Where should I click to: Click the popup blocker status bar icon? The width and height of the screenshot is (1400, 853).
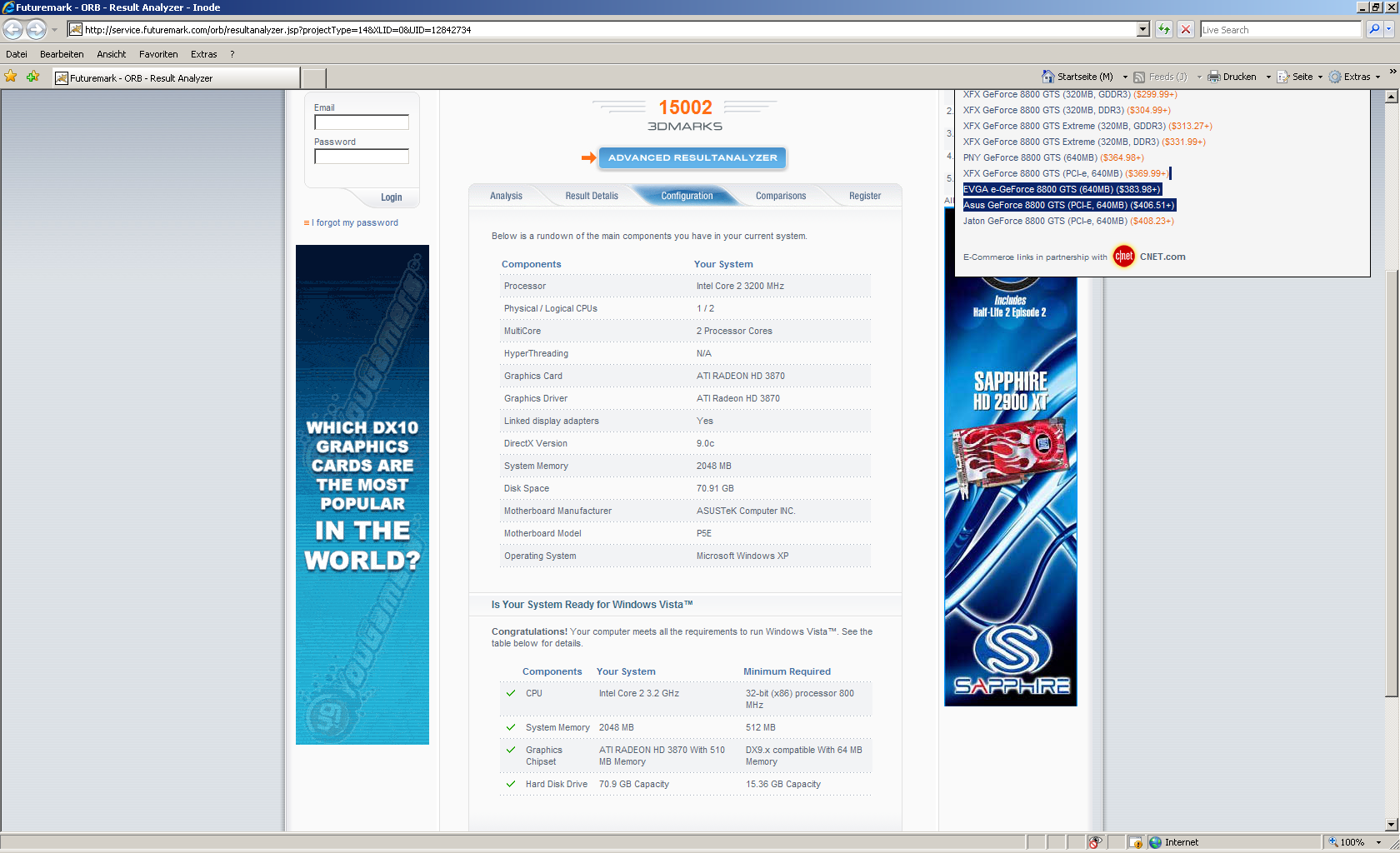point(1136,843)
